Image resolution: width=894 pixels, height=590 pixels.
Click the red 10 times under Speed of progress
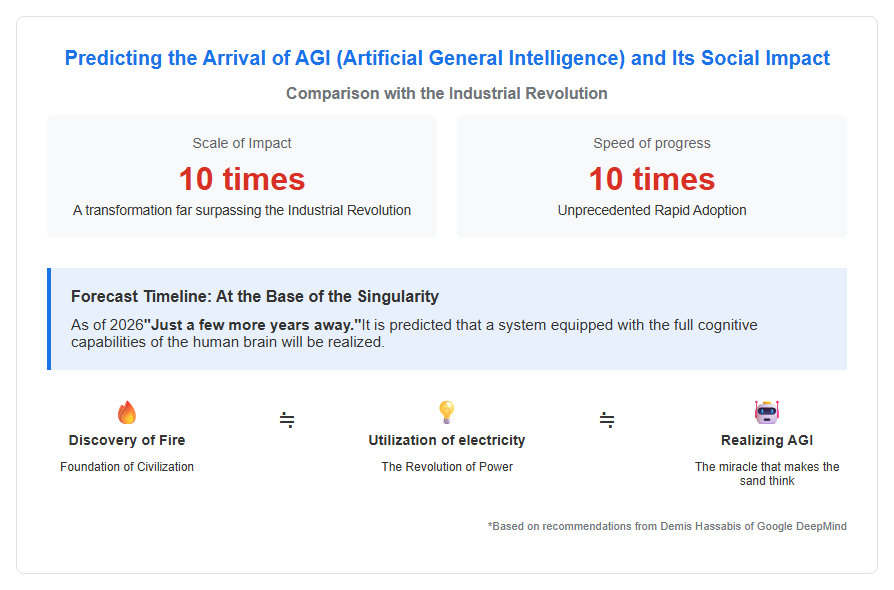652,179
